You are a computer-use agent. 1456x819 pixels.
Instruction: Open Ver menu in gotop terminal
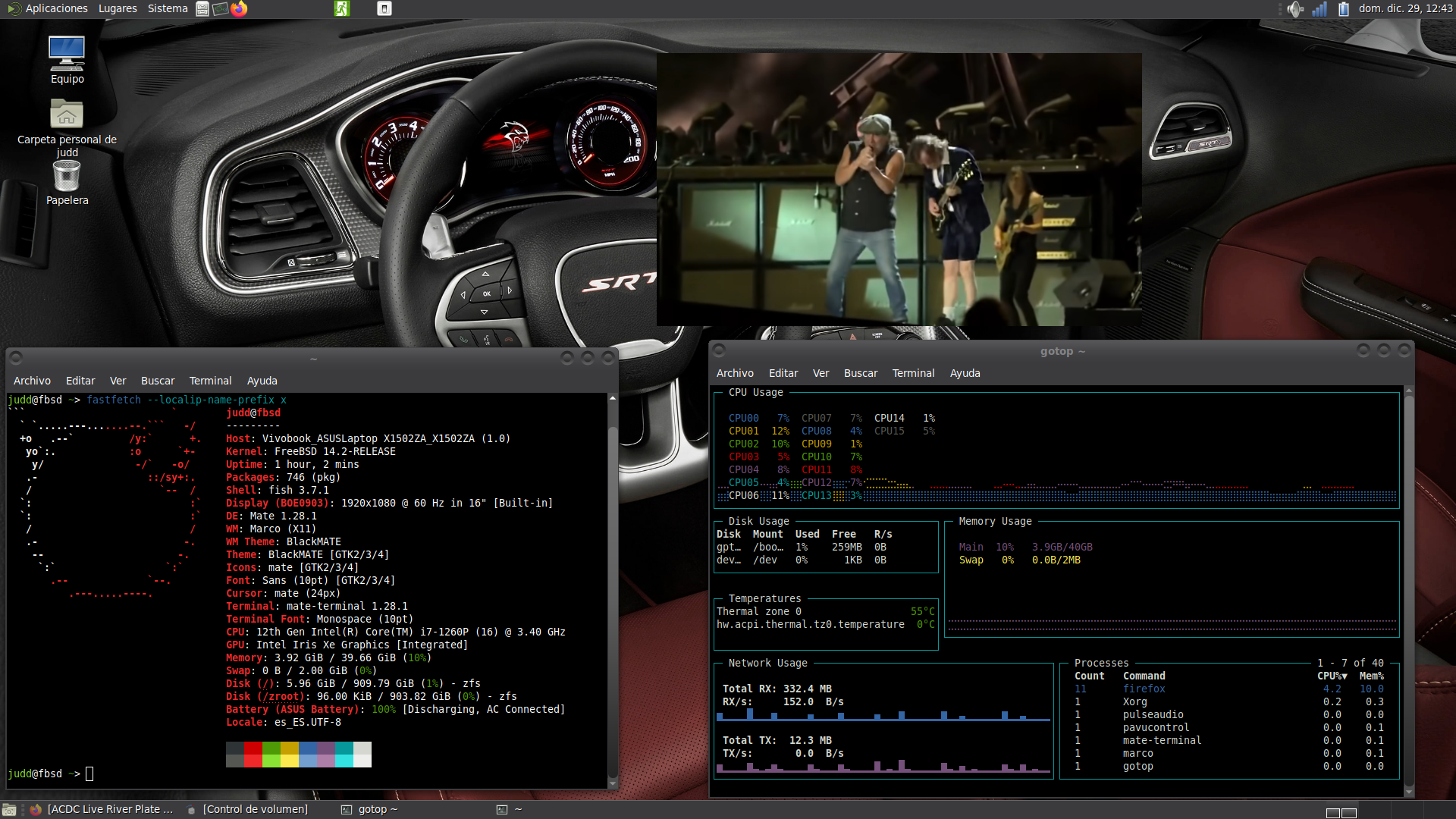821,373
